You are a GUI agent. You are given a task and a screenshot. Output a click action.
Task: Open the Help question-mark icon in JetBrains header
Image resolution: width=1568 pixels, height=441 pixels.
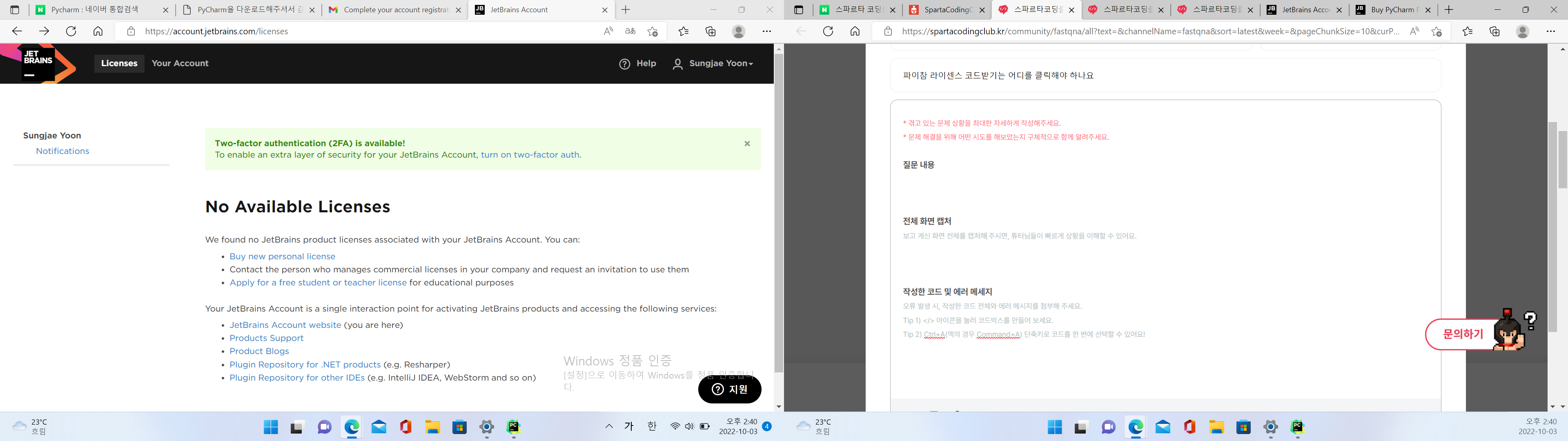(x=624, y=64)
